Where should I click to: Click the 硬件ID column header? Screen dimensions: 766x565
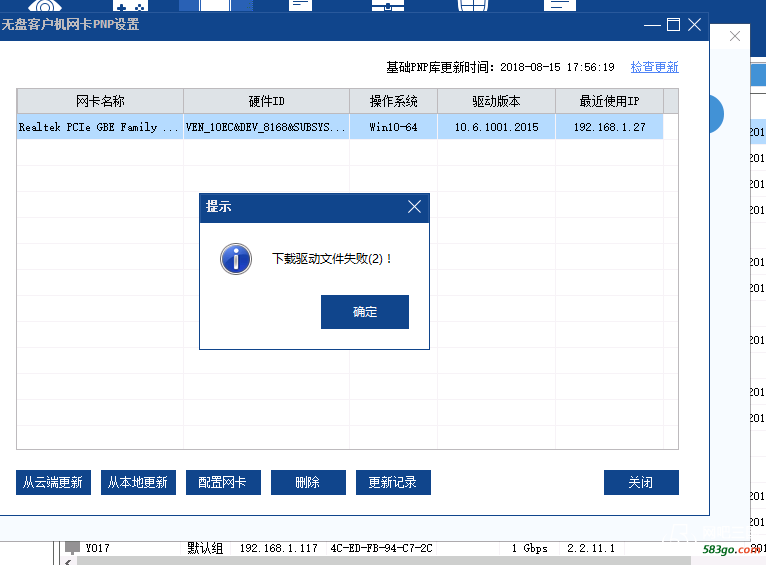pos(266,101)
